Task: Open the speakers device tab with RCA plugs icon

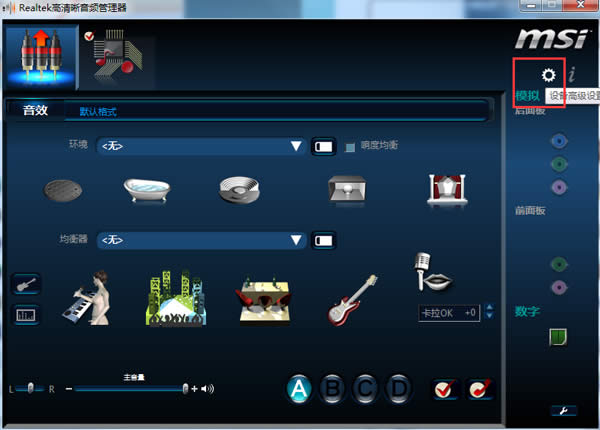Action: (41, 57)
